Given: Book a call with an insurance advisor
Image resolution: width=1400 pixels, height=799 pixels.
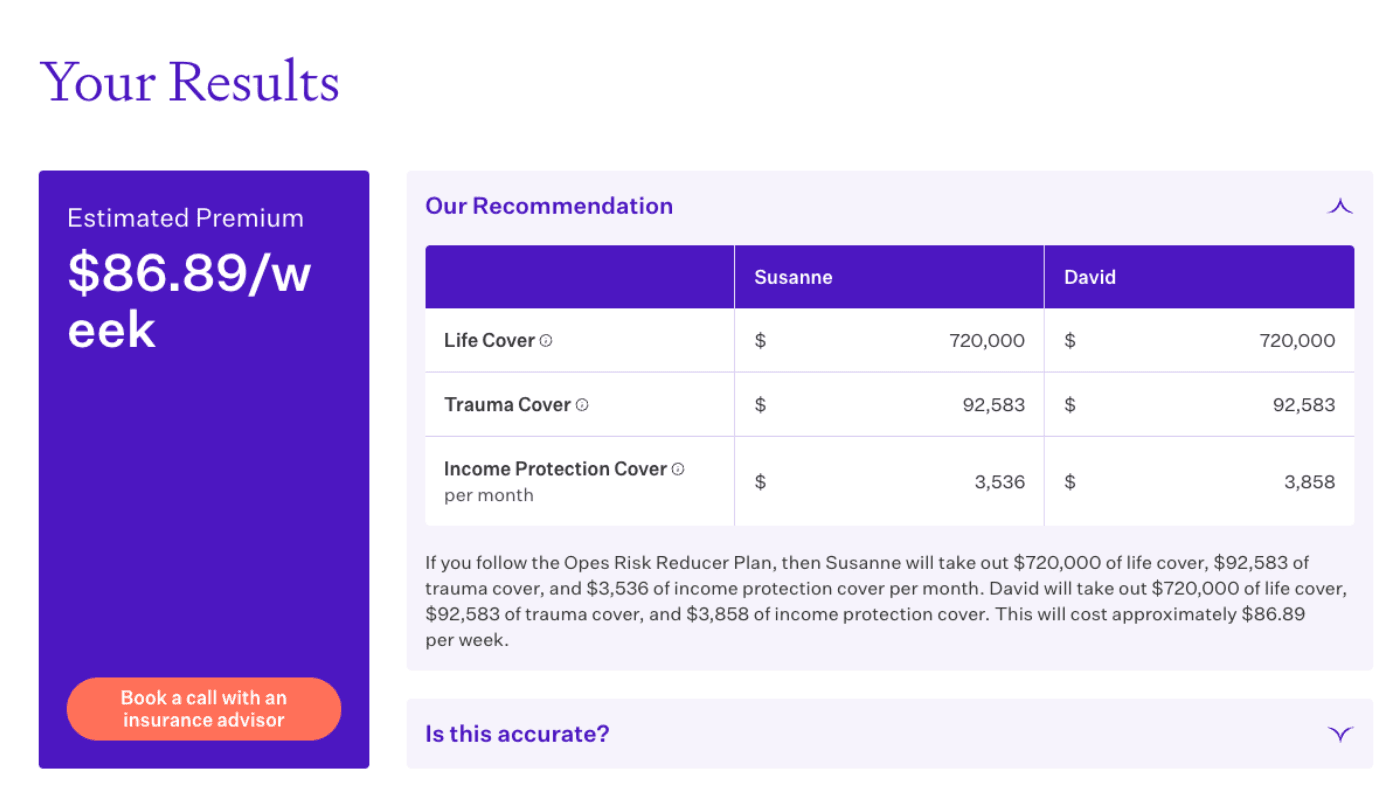Looking at the screenshot, I should point(204,709).
